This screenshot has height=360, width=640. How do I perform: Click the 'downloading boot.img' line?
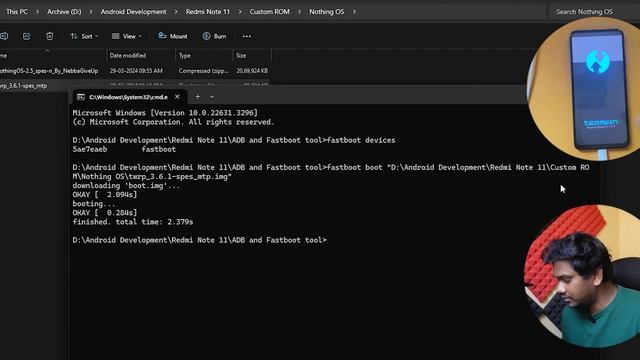(126, 186)
